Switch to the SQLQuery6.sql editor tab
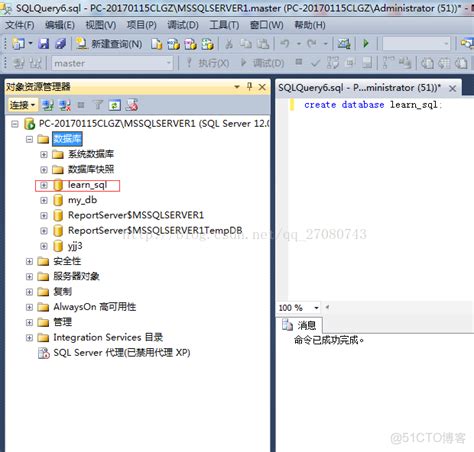This screenshot has height=452, width=474. pyautogui.click(x=359, y=88)
